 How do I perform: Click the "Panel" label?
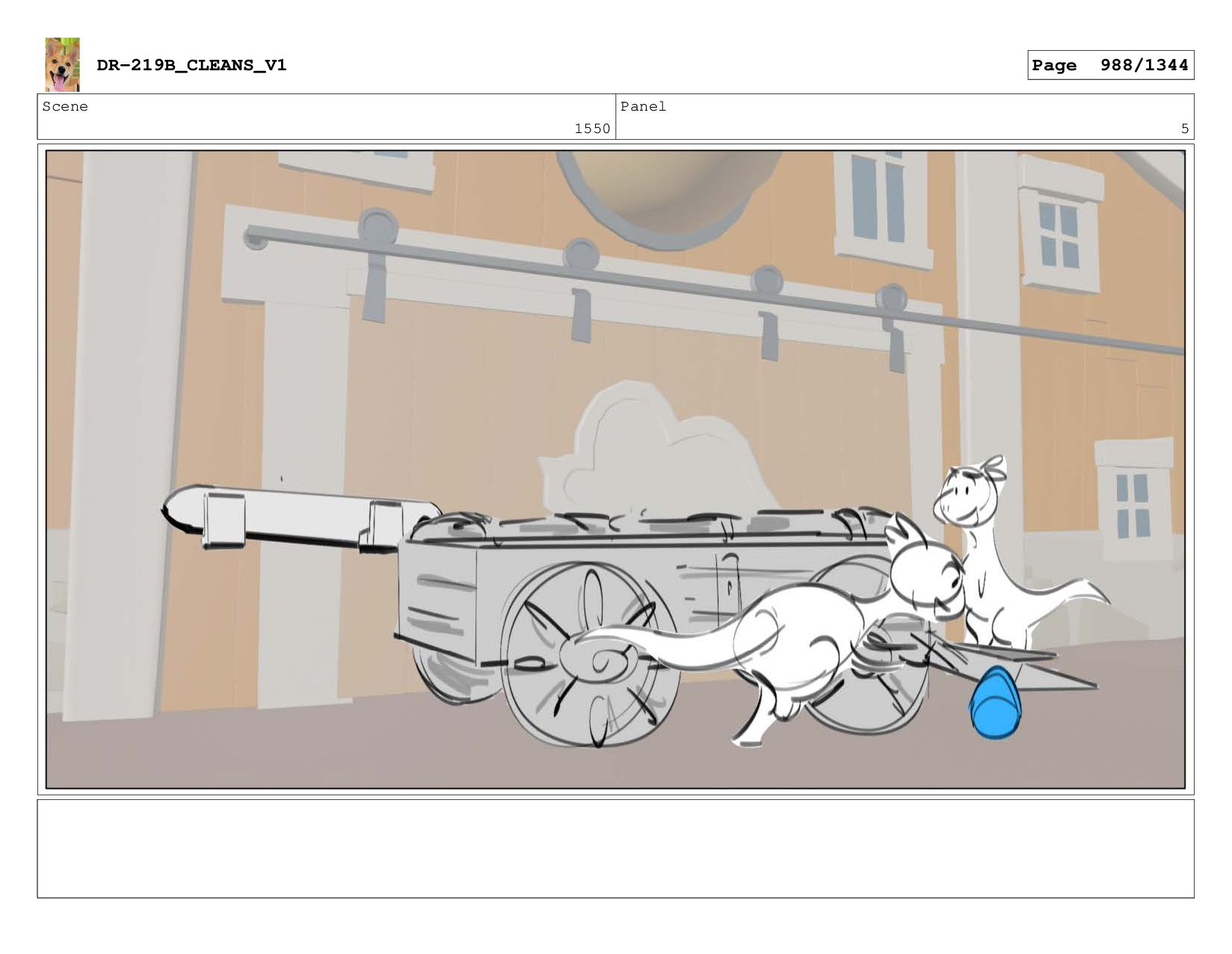643,106
